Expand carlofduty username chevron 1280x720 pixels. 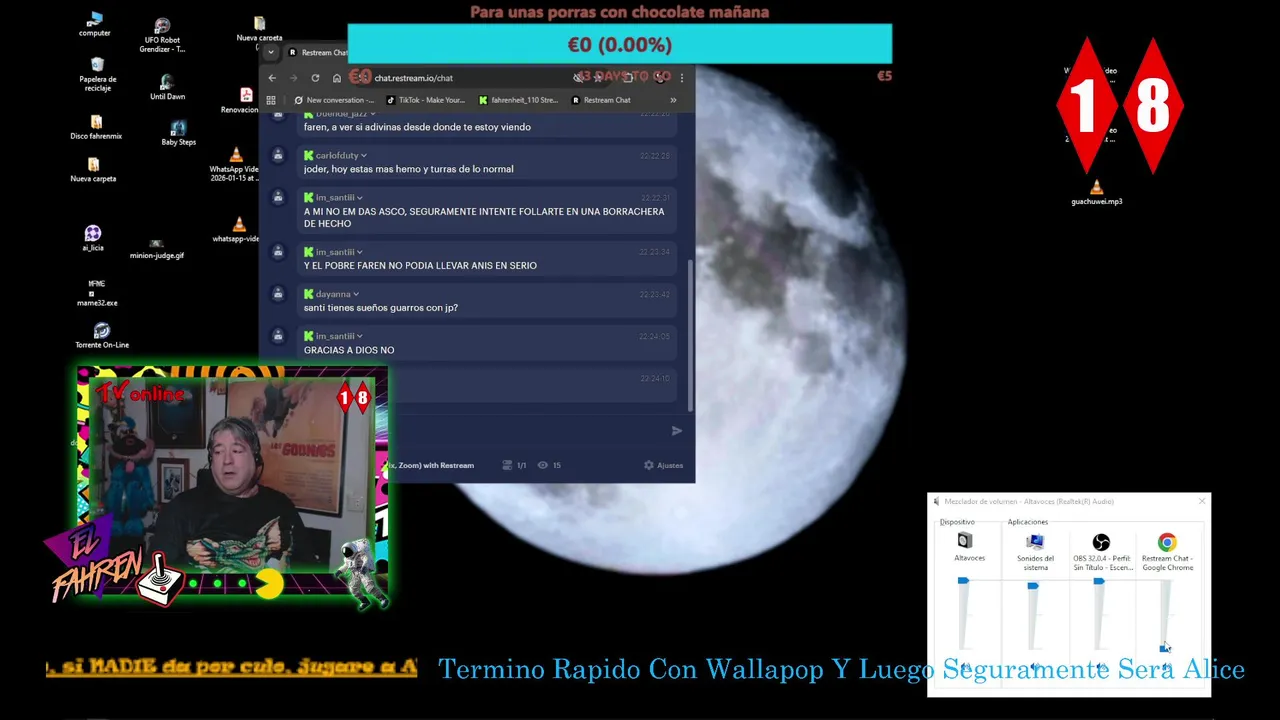coord(364,156)
